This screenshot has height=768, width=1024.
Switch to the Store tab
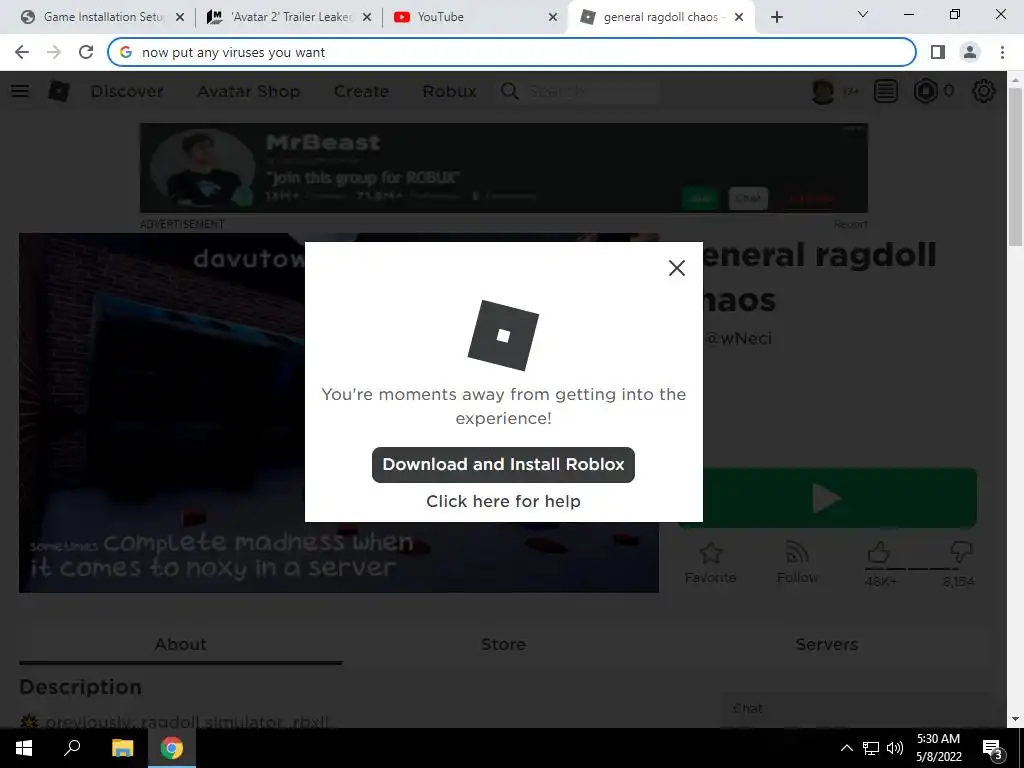tap(503, 645)
